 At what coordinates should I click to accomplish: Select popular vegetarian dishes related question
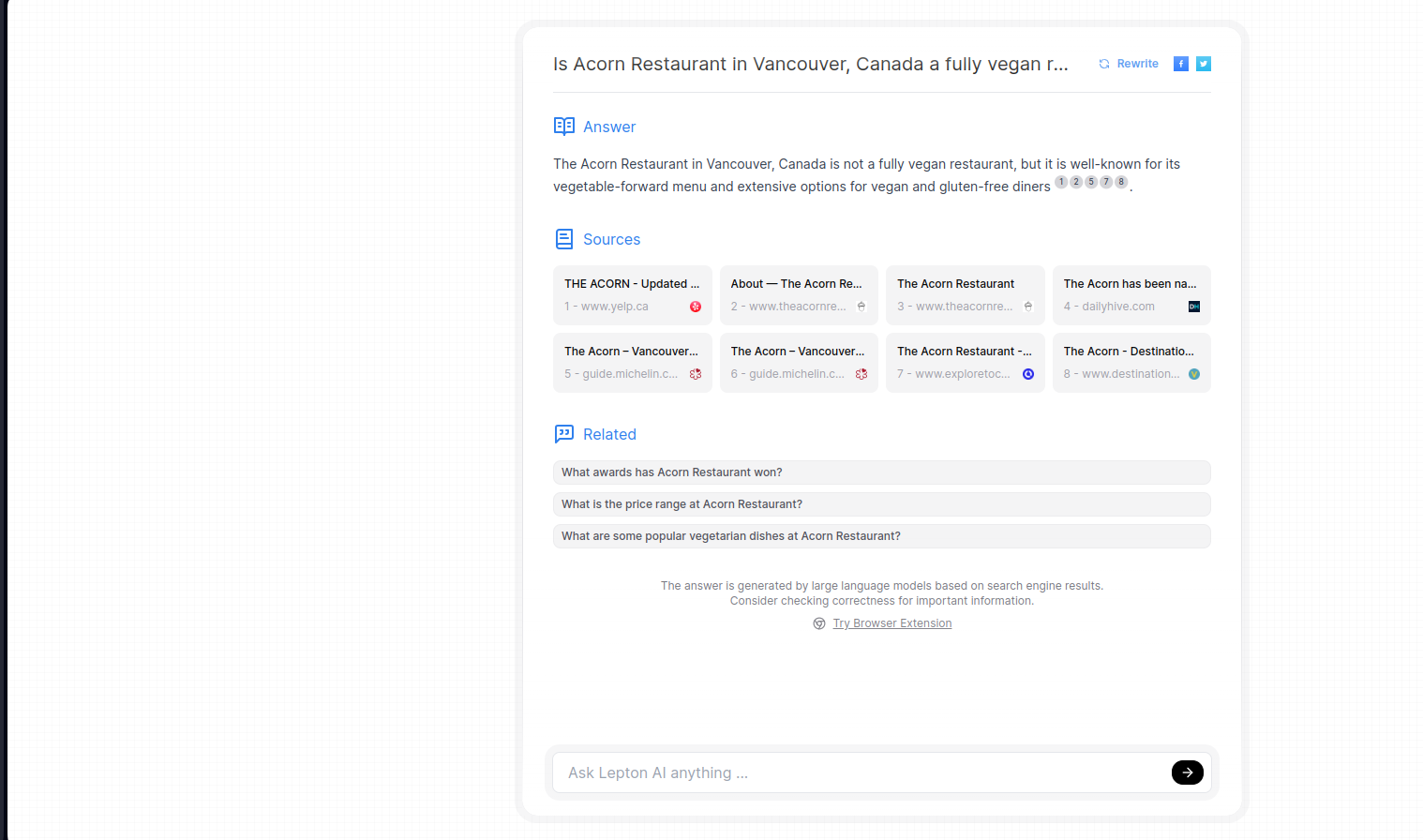click(882, 536)
